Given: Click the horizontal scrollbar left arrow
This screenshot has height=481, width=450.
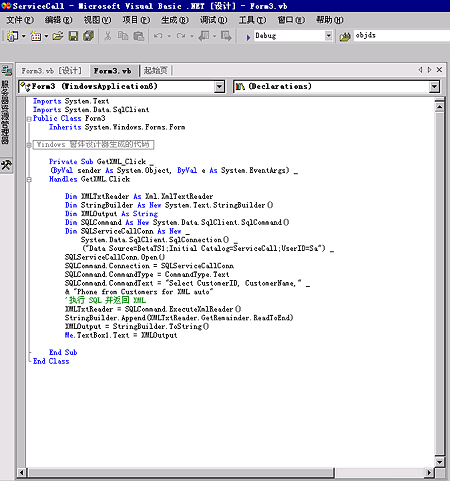Looking at the screenshot, I should point(22,472).
